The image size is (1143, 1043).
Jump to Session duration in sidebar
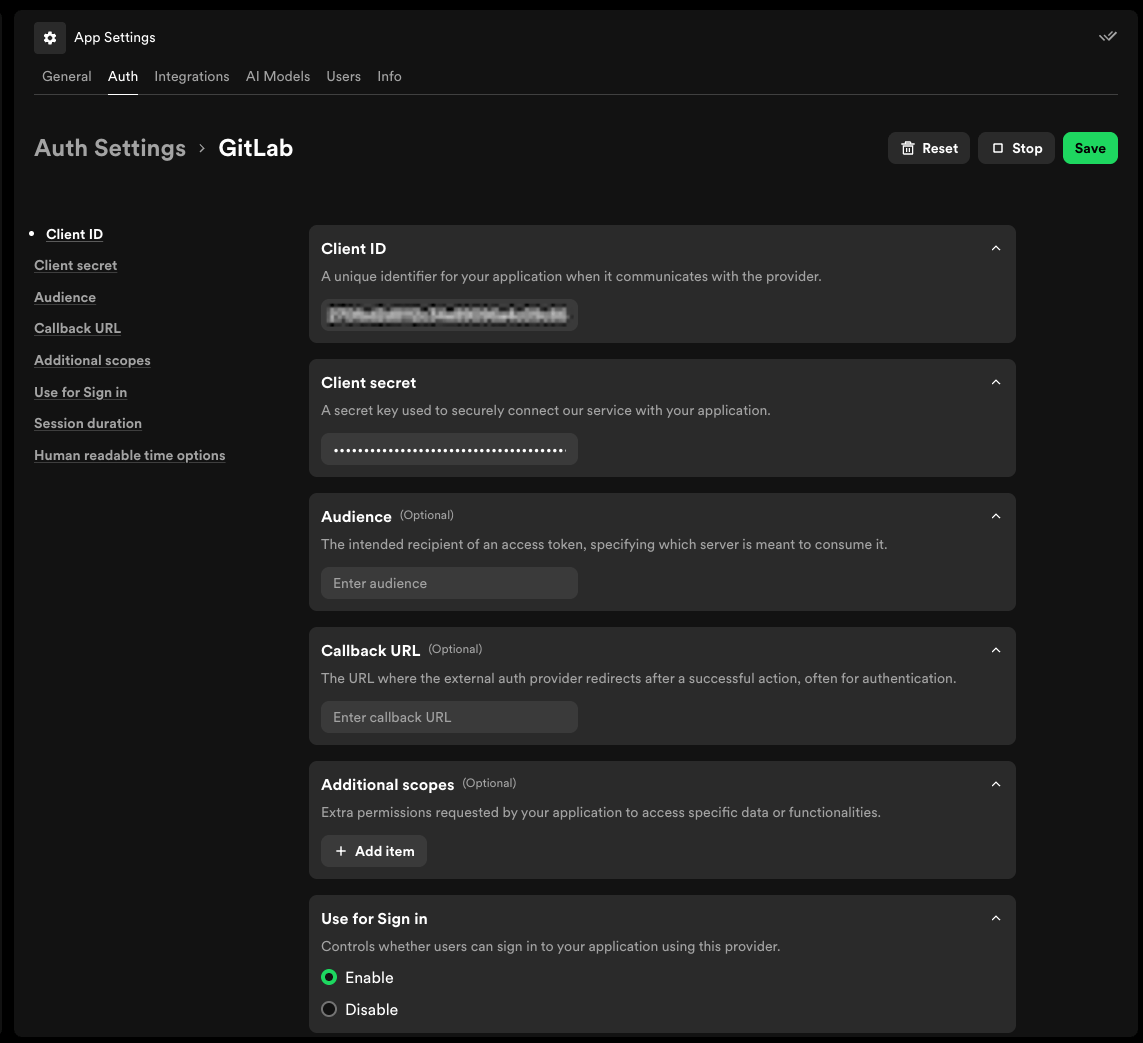pyautogui.click(x=88, y=423)
